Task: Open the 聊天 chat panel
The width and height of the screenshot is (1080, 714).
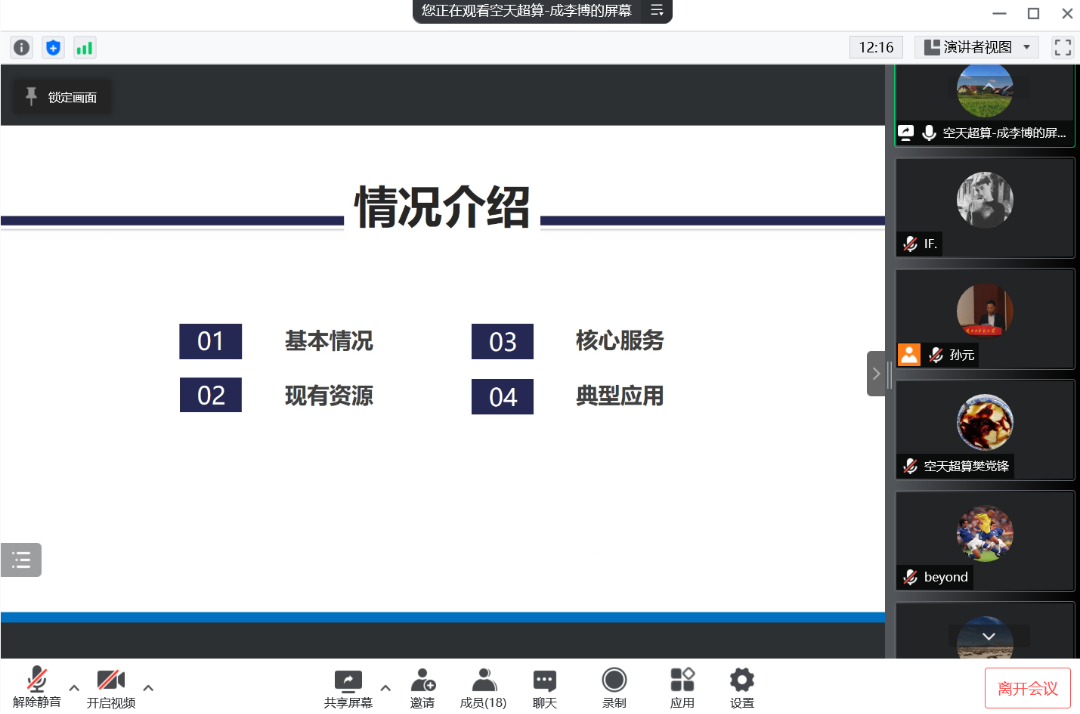Action: point(544,687)
